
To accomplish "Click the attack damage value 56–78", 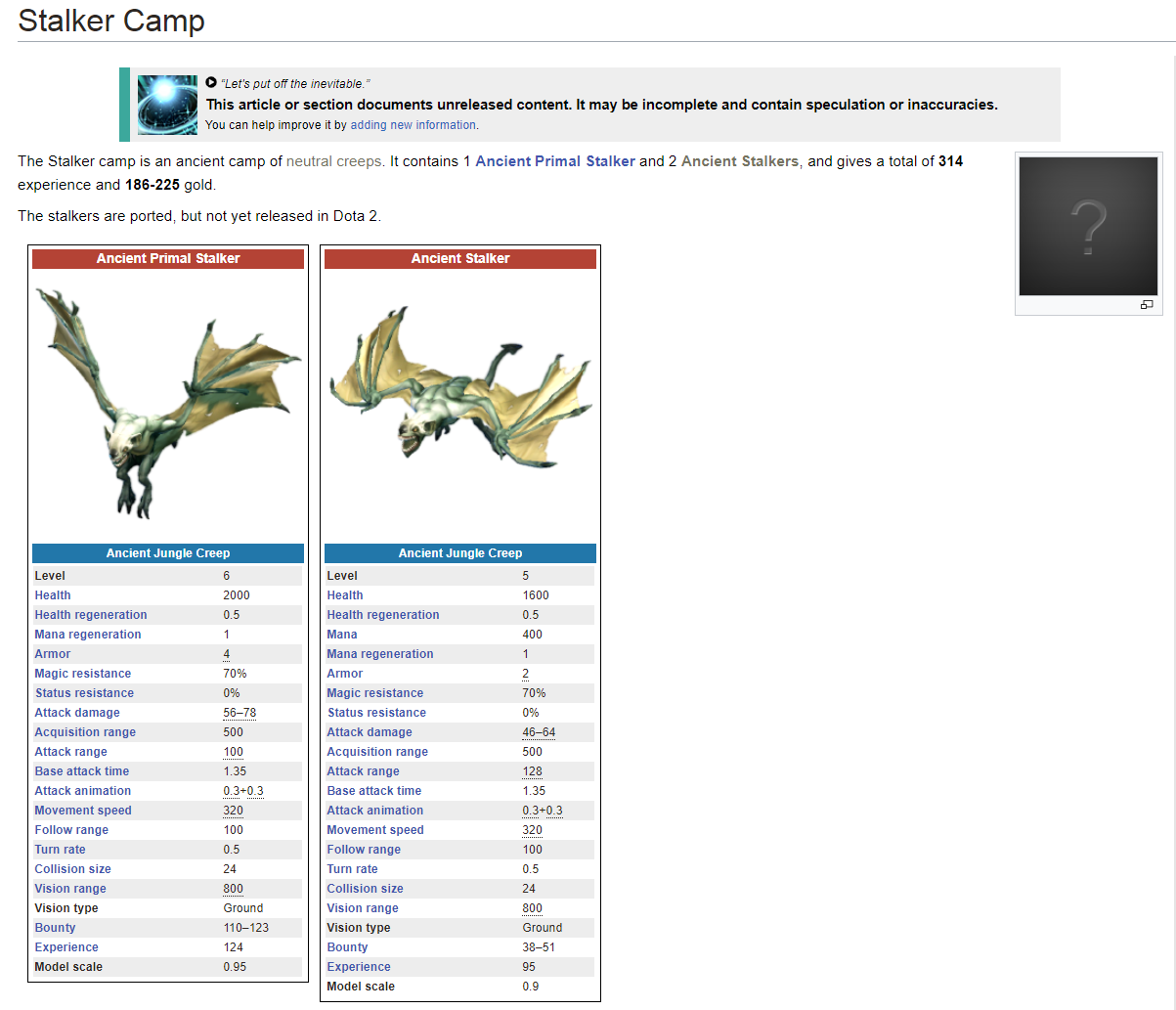I will 240,713.
